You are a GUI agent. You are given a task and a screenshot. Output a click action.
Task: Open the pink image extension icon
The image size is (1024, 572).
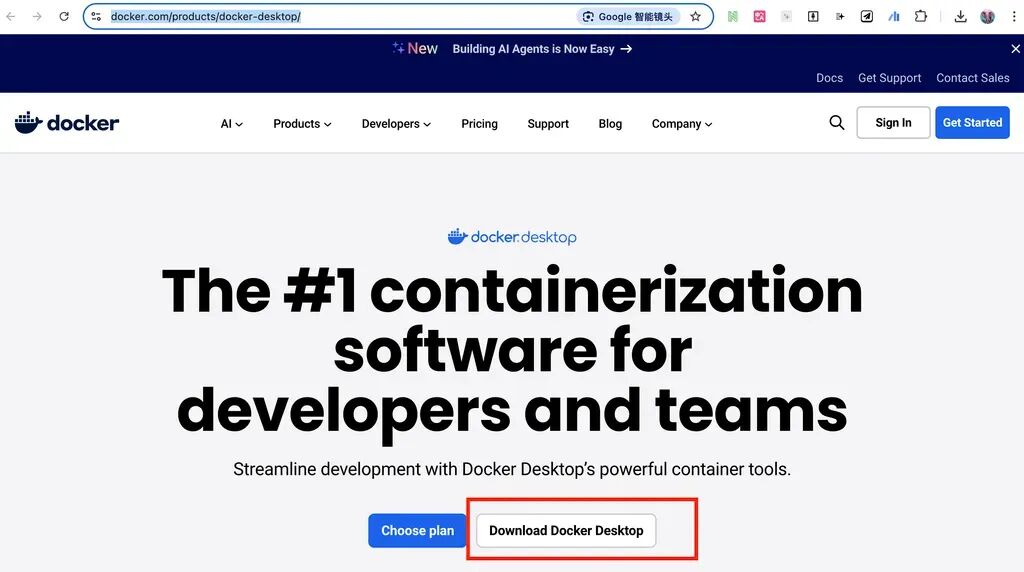(x=760, y=16)
